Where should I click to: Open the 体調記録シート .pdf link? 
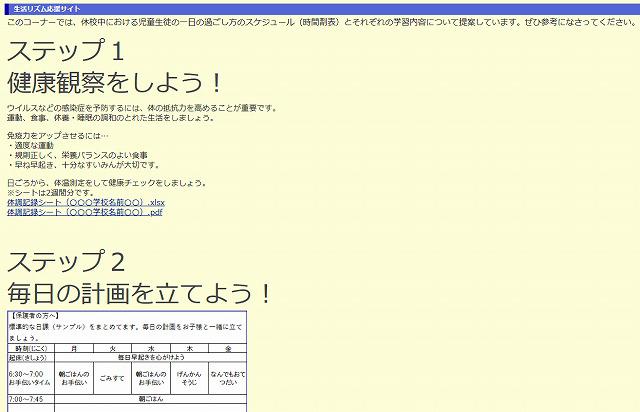(x=84, y=212)
